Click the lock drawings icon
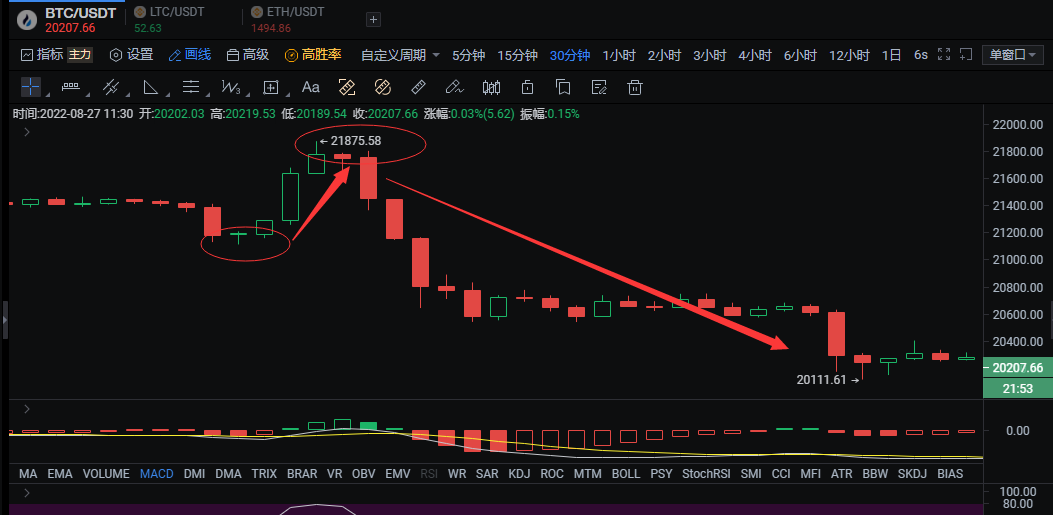 527,87
